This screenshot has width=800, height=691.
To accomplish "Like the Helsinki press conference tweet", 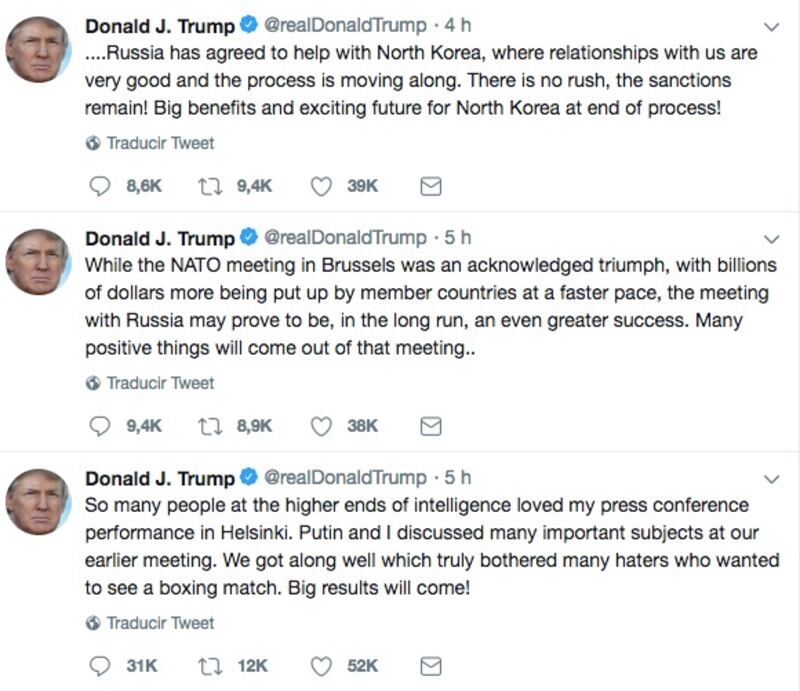I will point(321,666).
